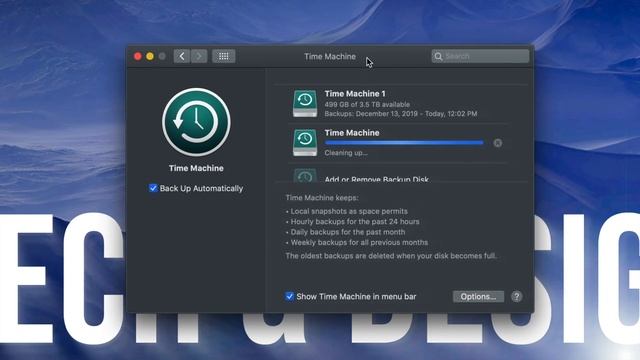Image resolution: width=640 pixels, height=360 pixels.
Task: Click the Add or Remove Backup Disk icon
Action: click(305, 176)
